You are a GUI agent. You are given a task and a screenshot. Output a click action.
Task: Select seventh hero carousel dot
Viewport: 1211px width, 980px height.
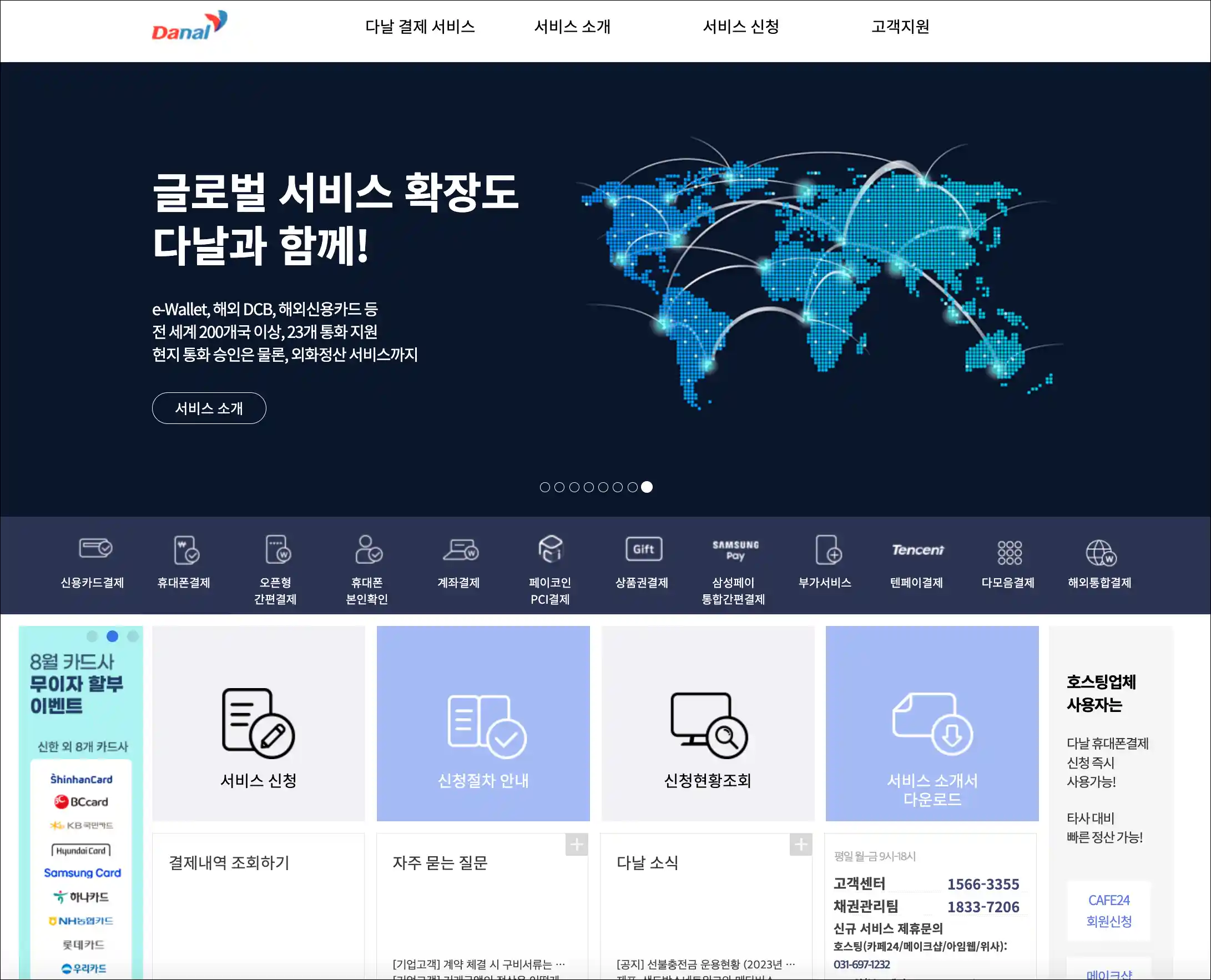633,487
